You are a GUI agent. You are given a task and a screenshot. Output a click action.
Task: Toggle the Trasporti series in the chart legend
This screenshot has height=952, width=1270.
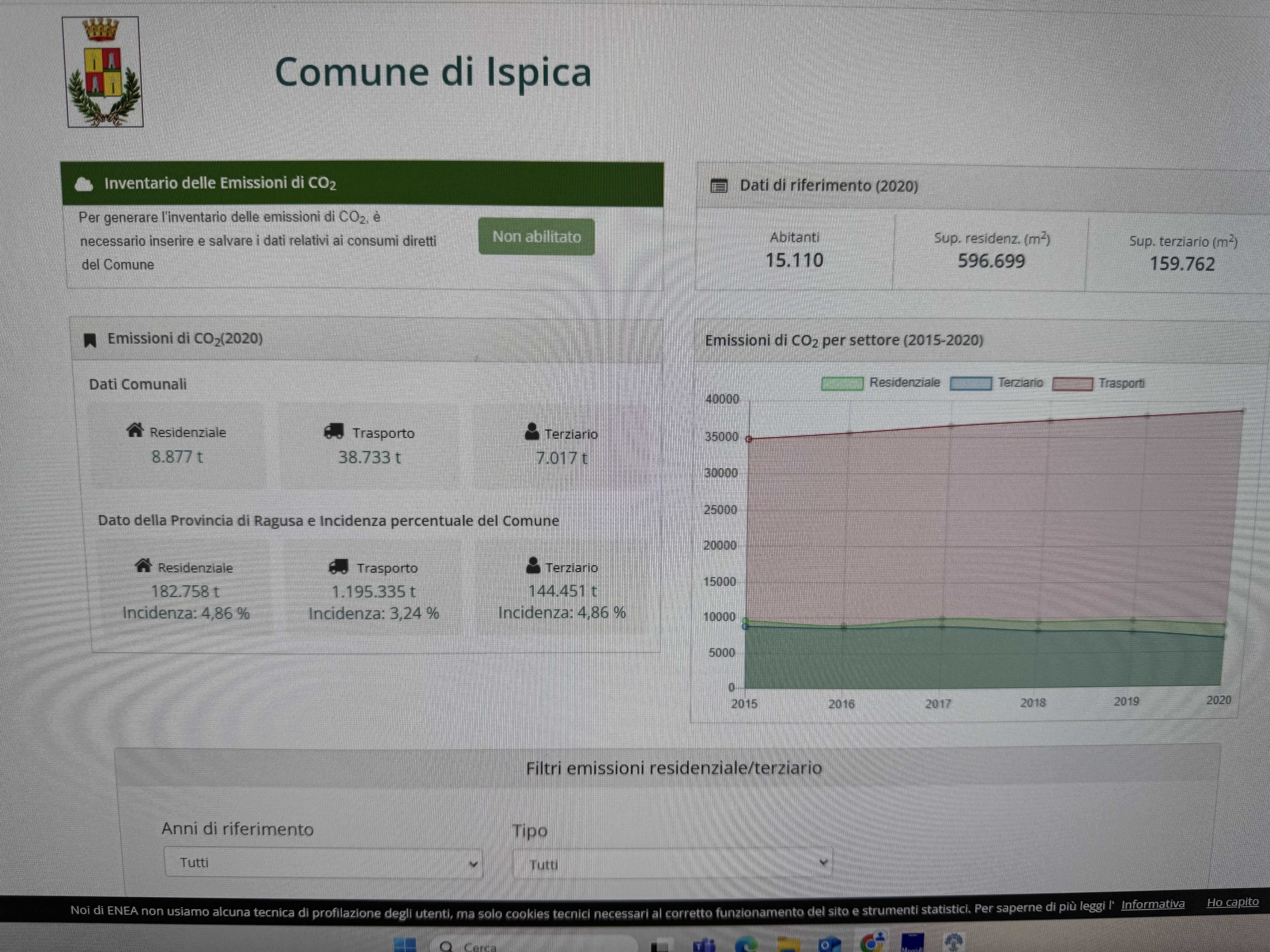click(1098, 383)
